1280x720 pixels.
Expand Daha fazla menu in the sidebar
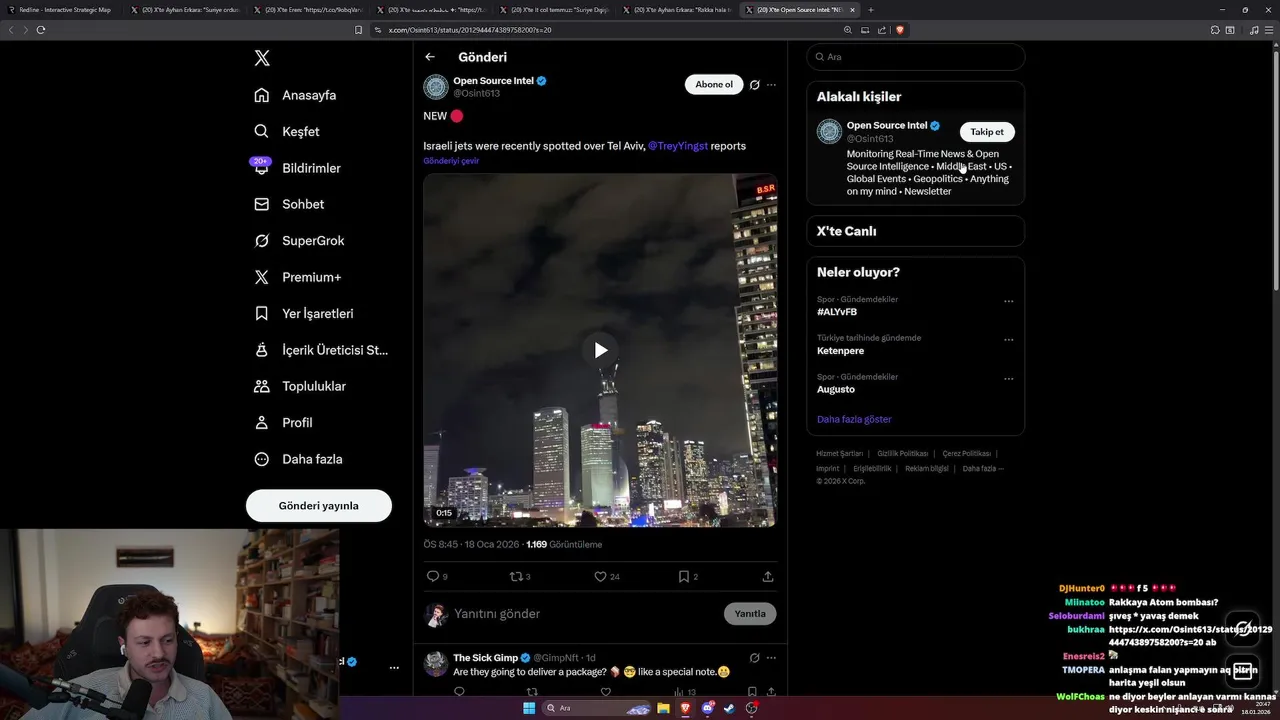[298, 459]
